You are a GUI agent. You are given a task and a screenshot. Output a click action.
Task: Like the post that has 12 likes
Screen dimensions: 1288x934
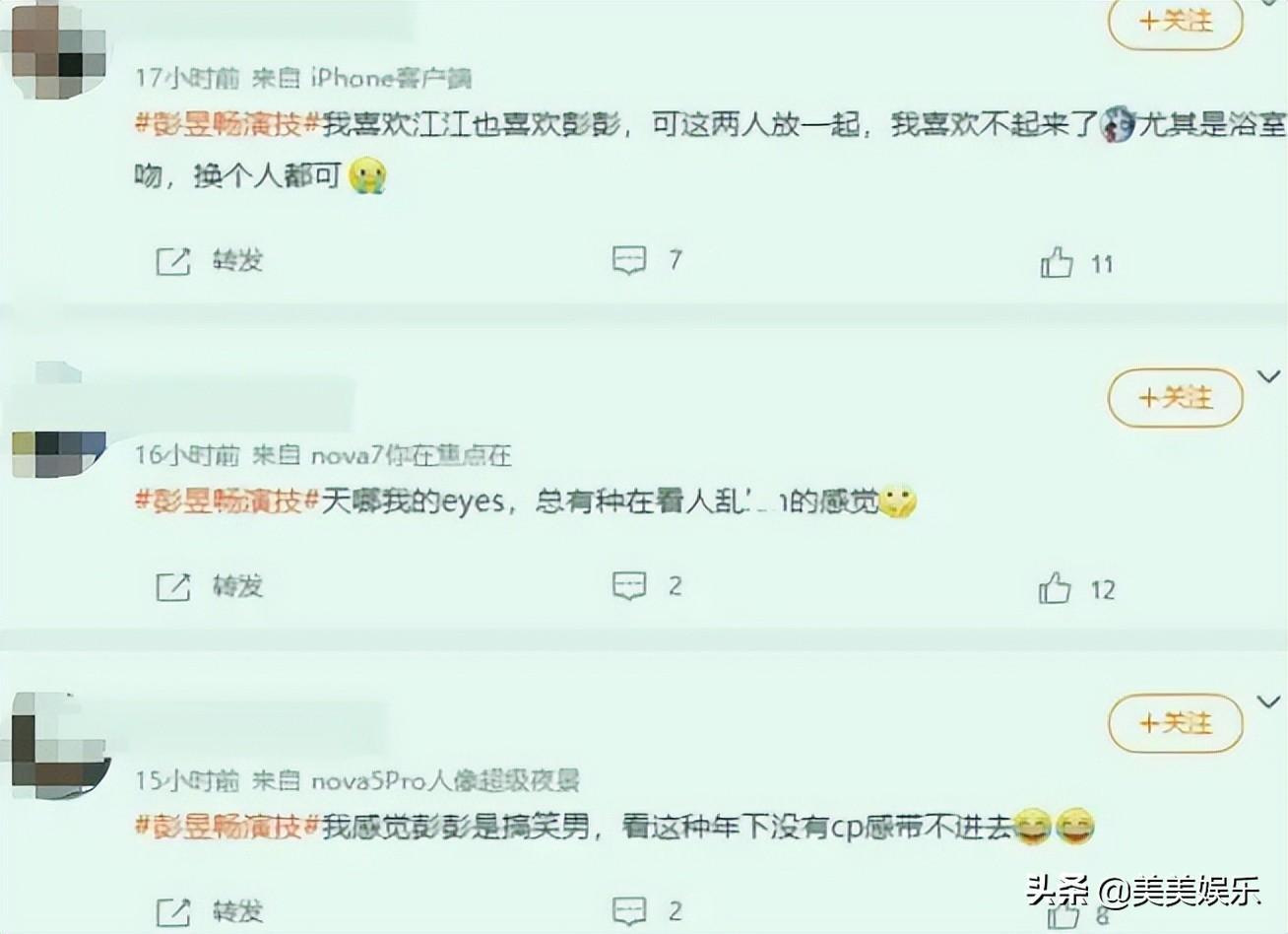pos(1055,588)
